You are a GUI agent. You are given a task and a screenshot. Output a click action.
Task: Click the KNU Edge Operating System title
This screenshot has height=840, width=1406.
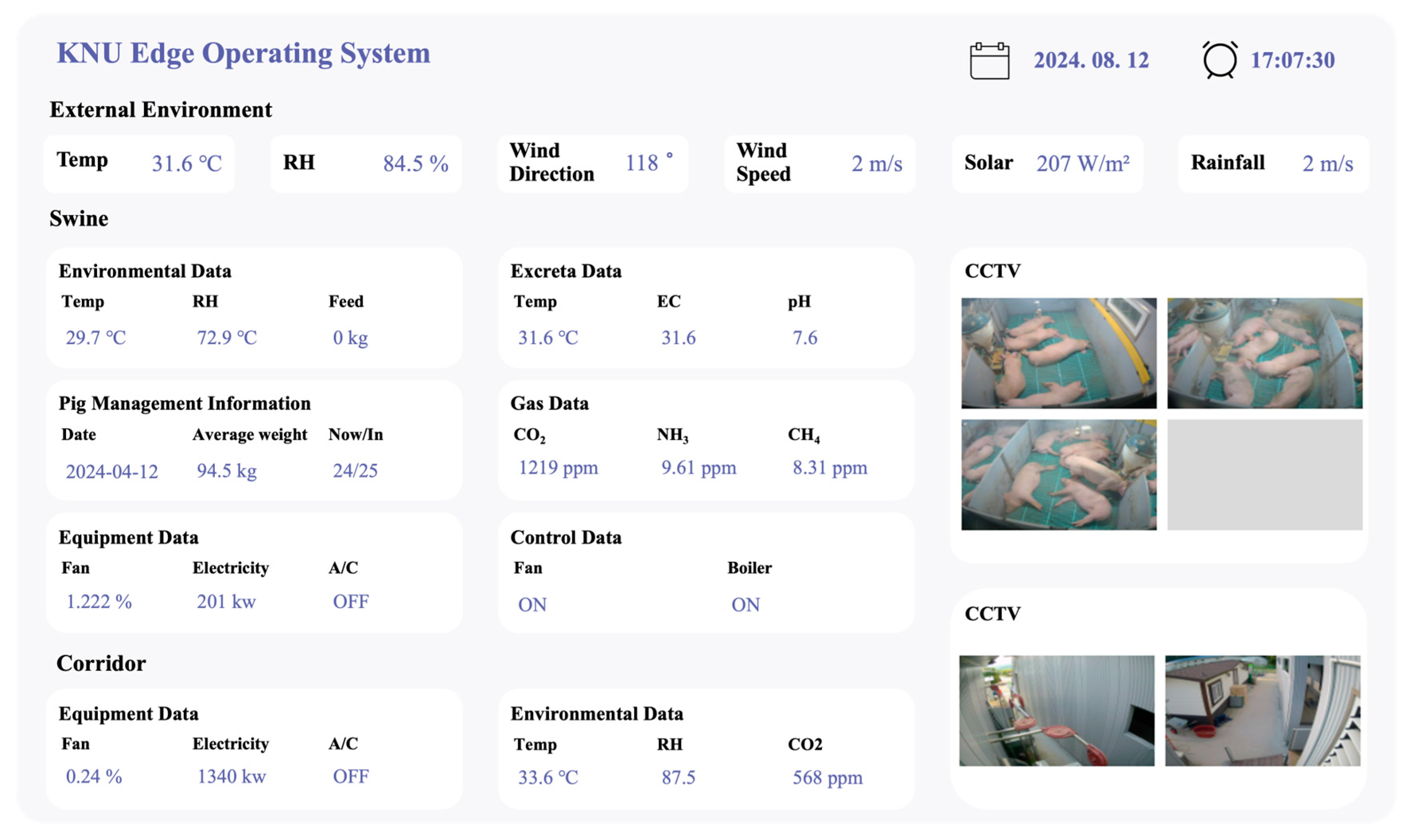click(x=243, y=53)
